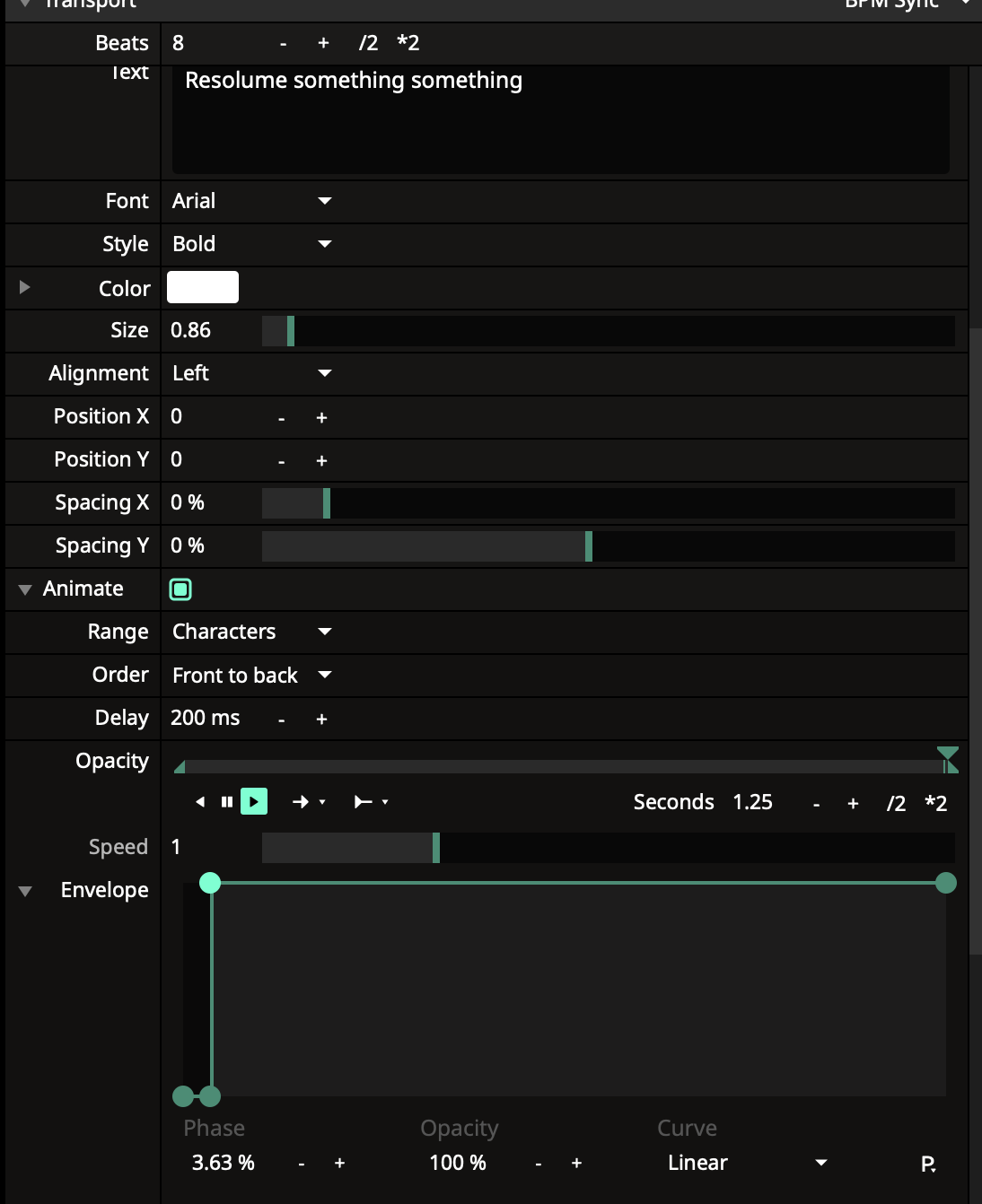Open the Curve dropdown set to Linear
Screen dimensions: 982x1204
click(x=747, y=1163)
